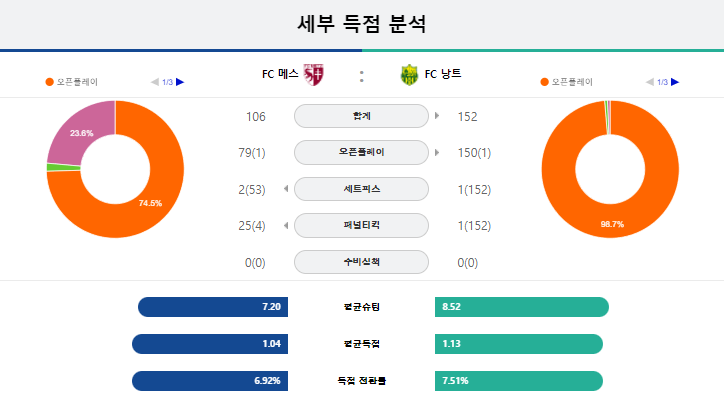Go to next left chart page arrow
This screenshot has width=724, height=398.
[180, 82]
